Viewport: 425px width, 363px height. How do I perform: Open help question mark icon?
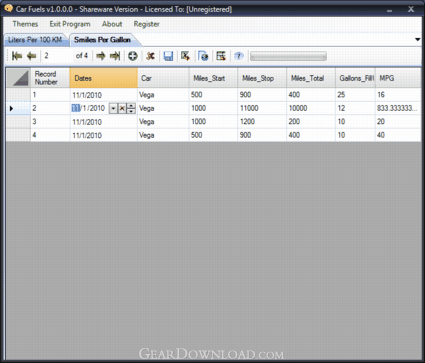pos(239,56)
